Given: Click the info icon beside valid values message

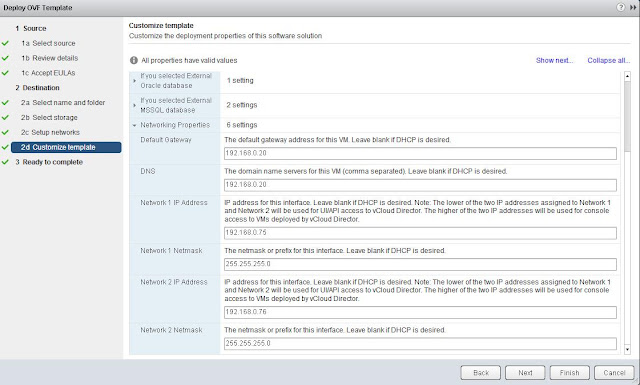Looking at the screenshot, I should click(133, 60).
